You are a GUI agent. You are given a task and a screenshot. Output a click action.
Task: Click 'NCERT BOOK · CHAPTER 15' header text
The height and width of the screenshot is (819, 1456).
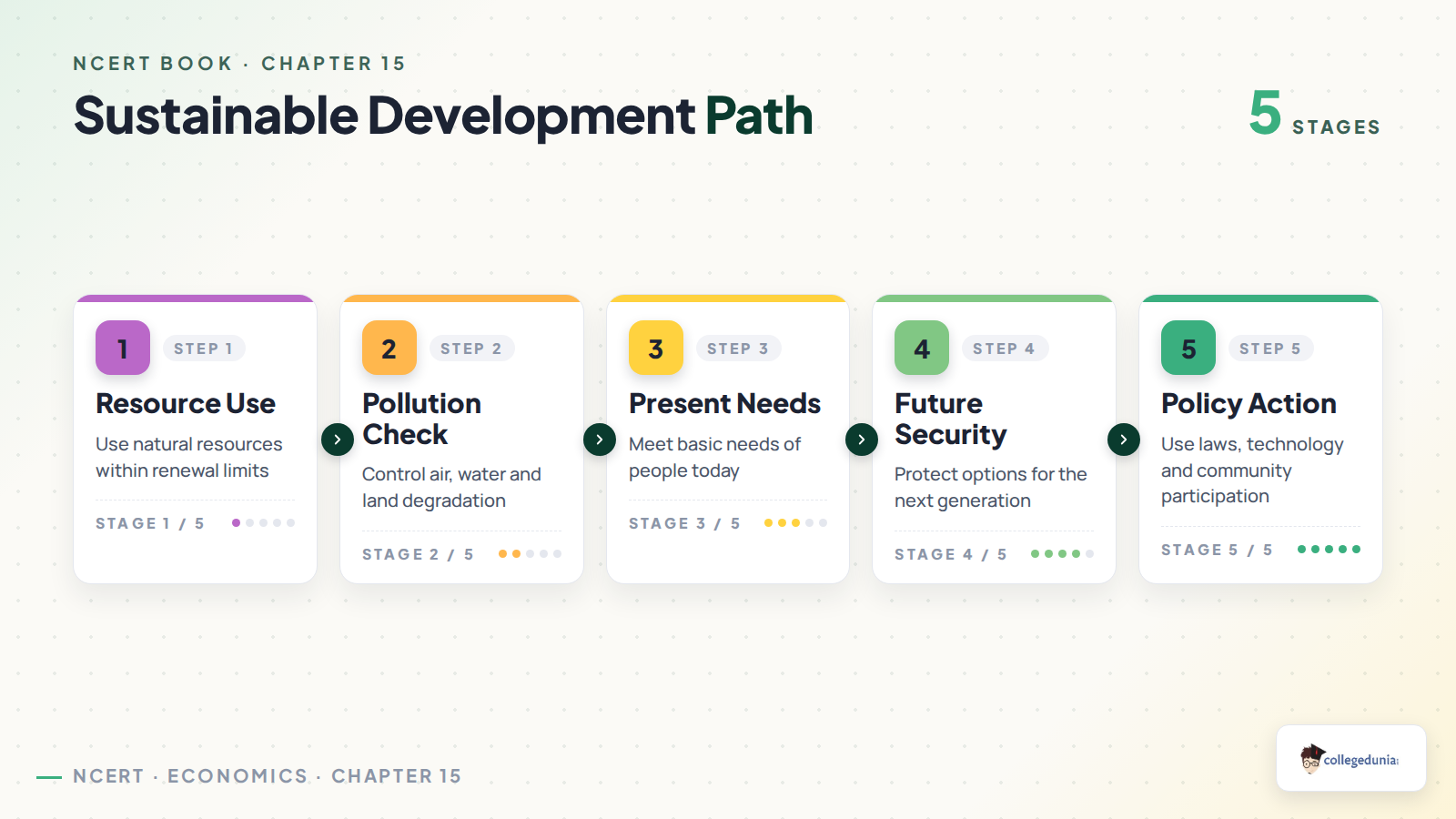pos(239,64)
